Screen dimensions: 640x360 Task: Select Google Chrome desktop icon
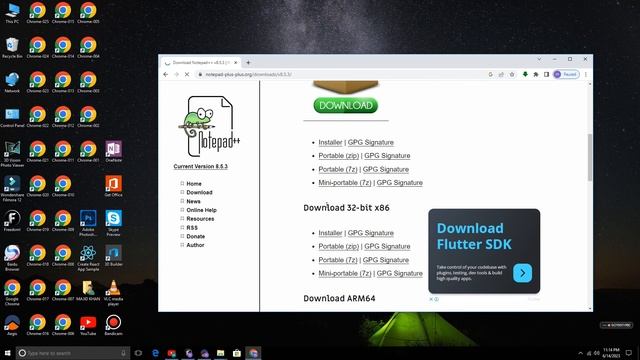pyautogui.click(x=12, y=293)
